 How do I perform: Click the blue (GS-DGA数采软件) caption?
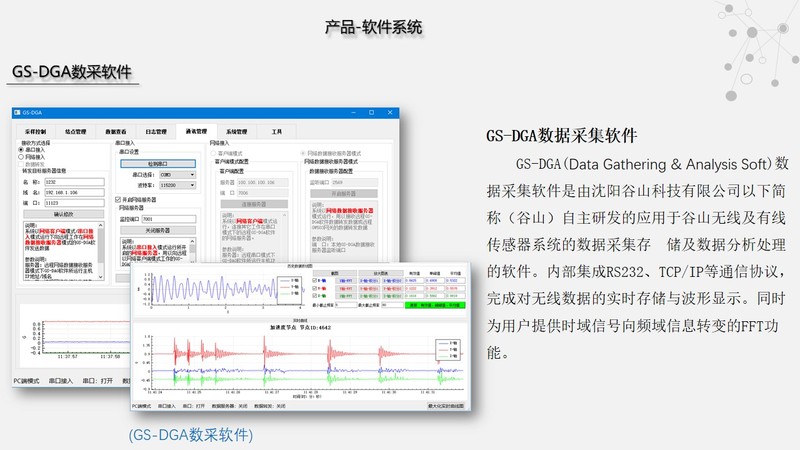190,435
